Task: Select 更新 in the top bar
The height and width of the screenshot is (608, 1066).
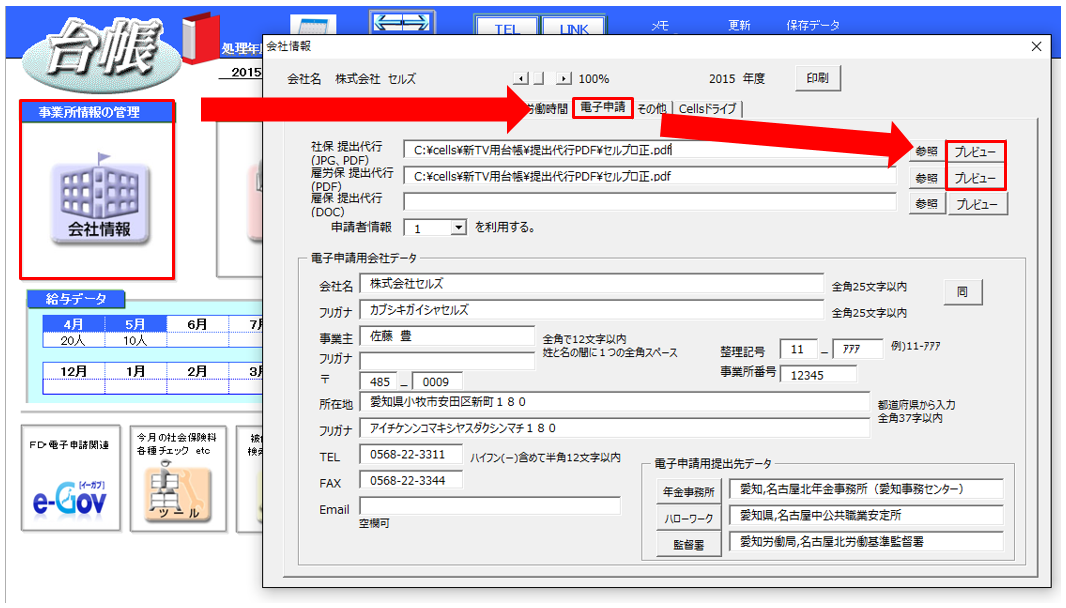Action: click(739, 26)
